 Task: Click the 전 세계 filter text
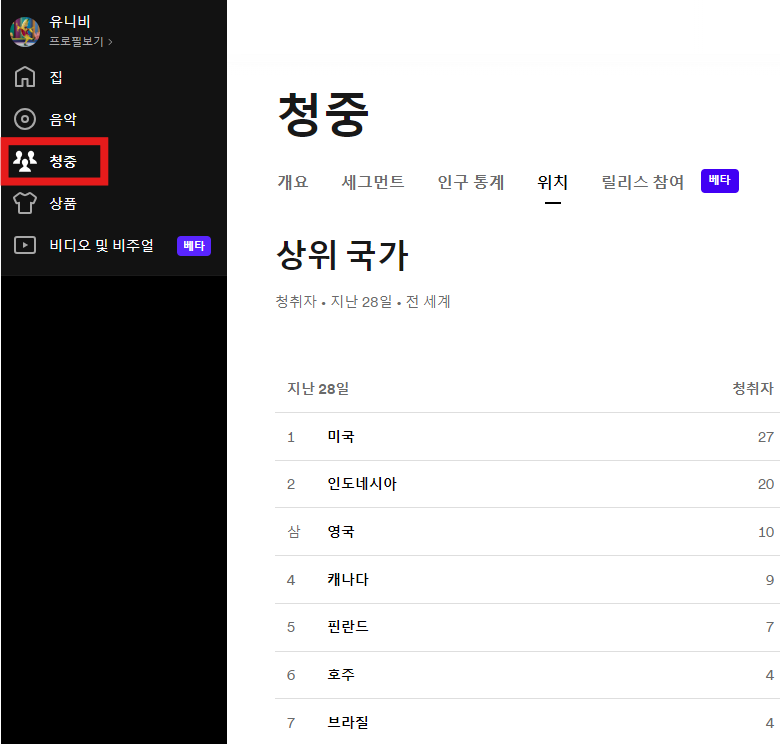tap(428, 301)
